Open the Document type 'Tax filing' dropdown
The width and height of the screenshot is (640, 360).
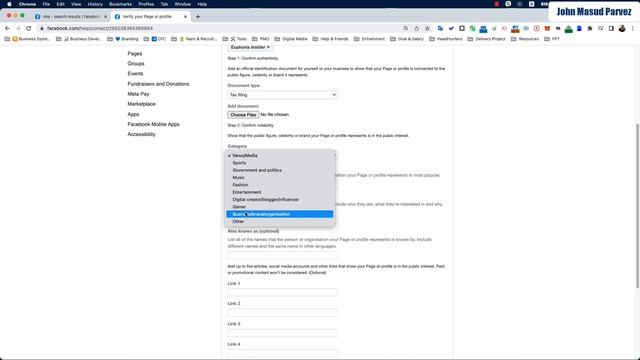[x=282, y=95]
